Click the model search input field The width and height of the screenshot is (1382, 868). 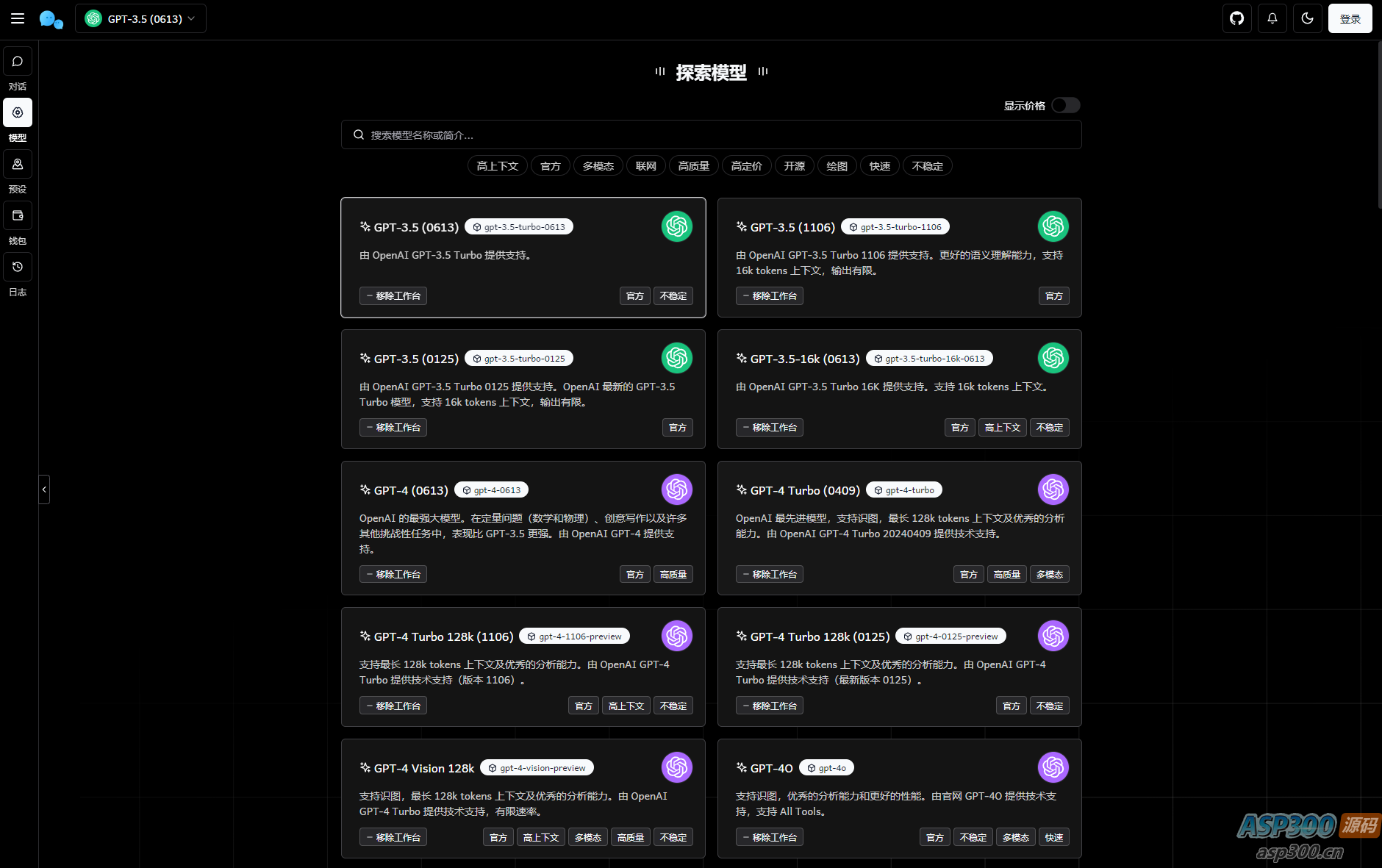point(711,135)
